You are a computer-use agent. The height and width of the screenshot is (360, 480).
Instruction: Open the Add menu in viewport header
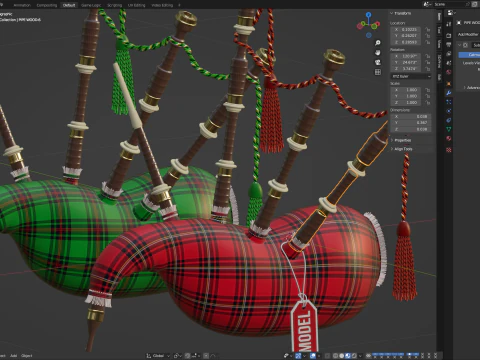[13, 356]
